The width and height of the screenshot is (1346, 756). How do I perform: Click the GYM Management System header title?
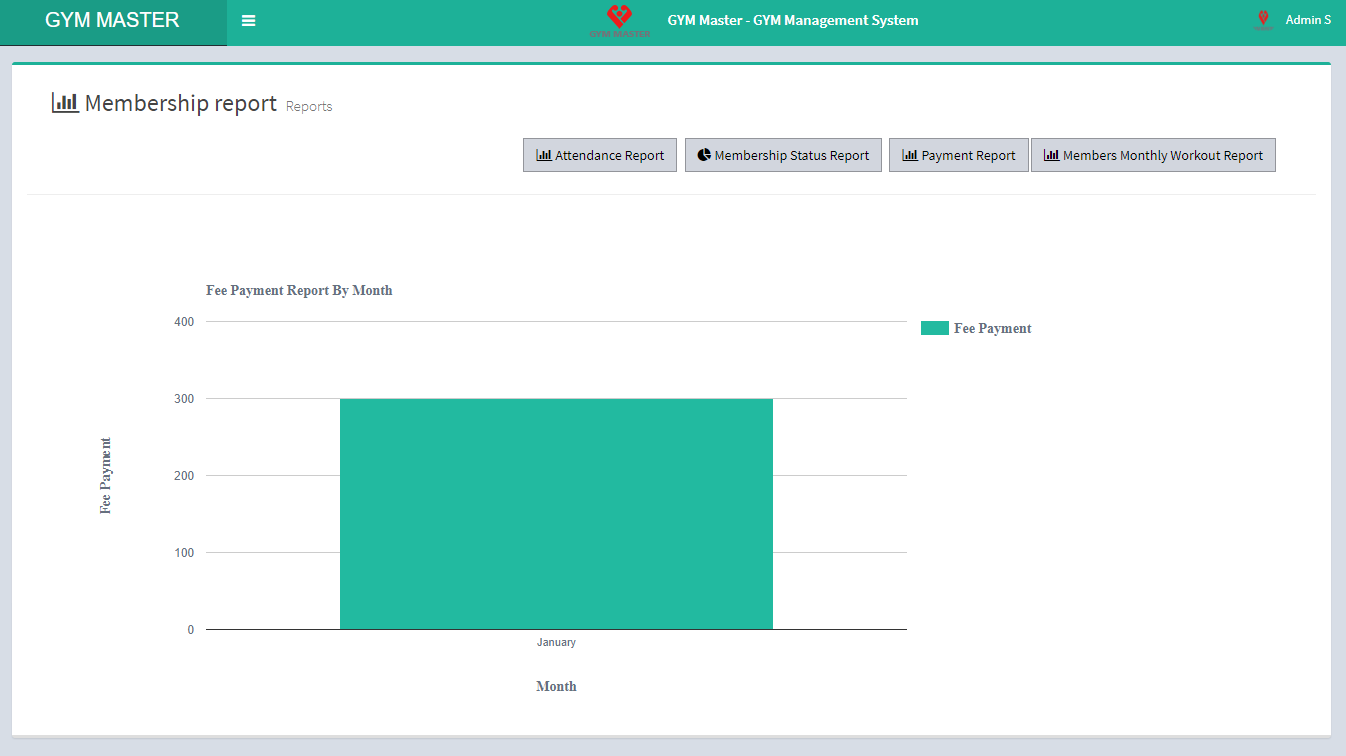792,20
